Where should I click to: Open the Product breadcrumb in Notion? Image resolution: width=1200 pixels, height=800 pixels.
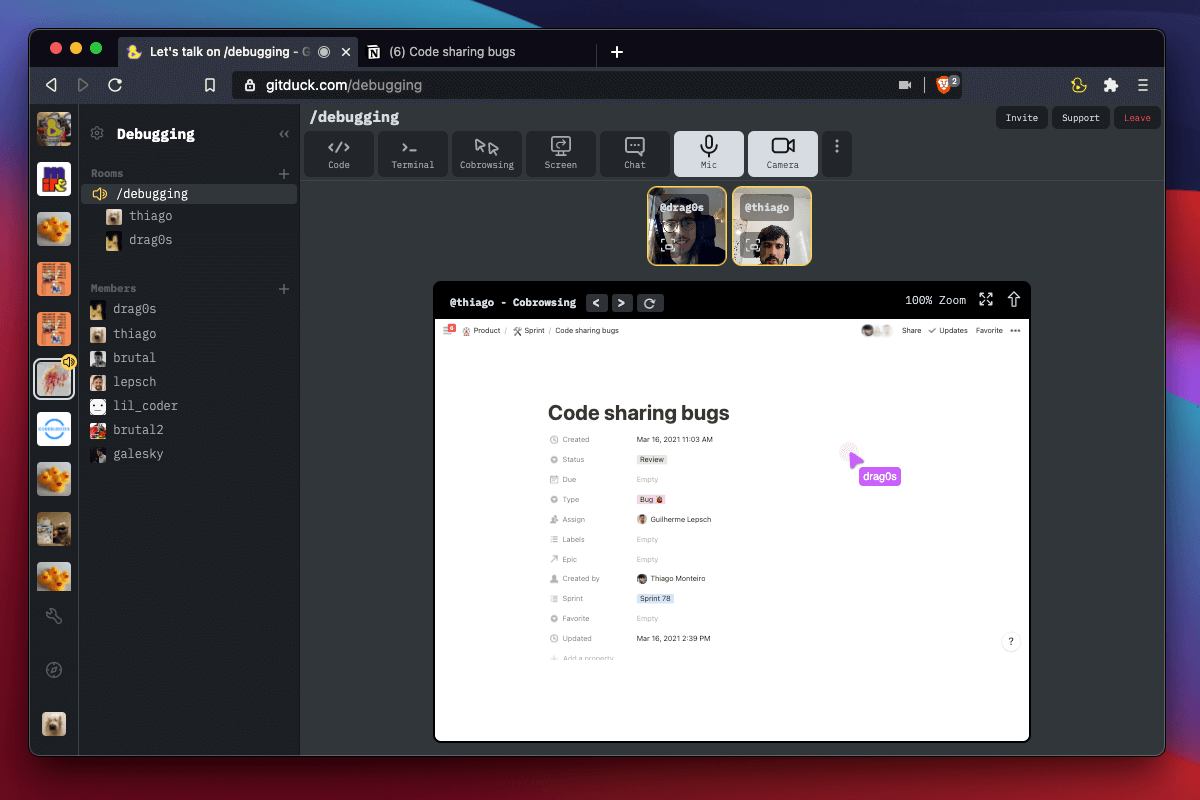pyautogui.click(x=481, y=330)
